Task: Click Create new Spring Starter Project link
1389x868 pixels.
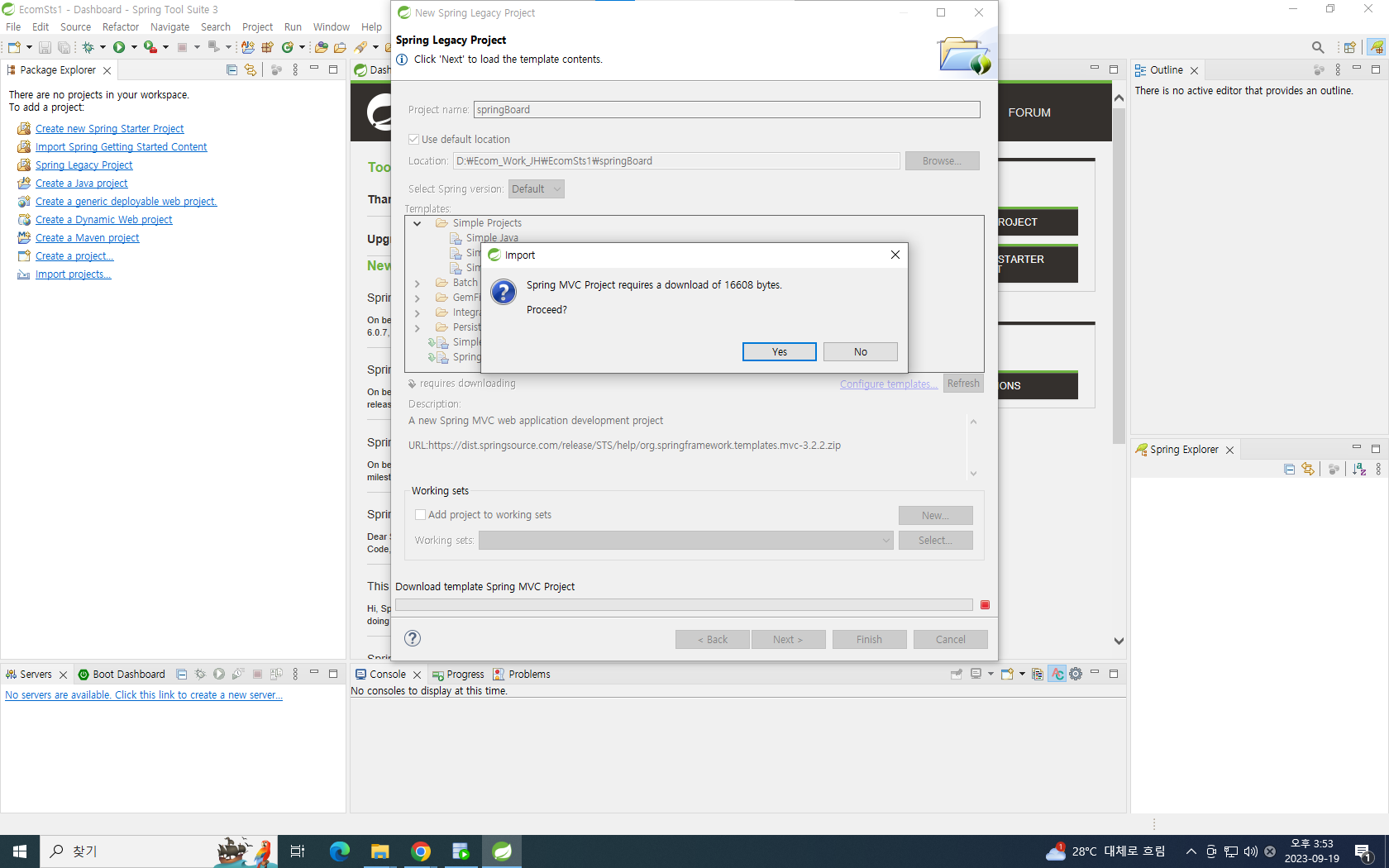Action: click(110, 129)
